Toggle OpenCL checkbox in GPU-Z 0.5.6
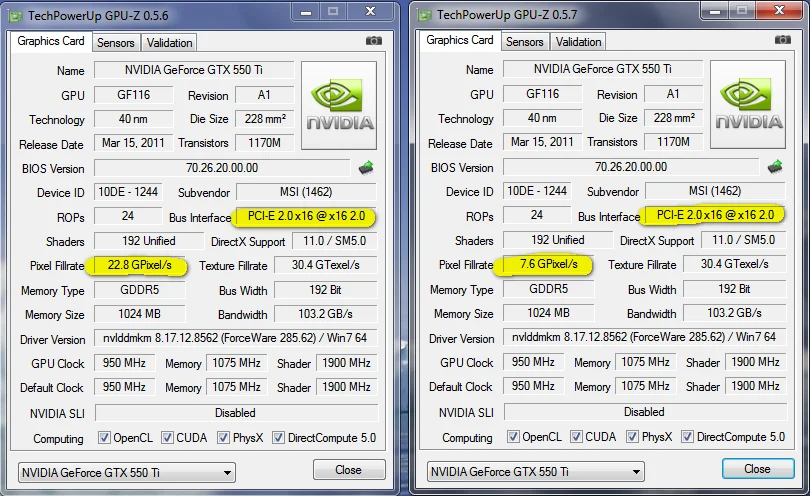The width and height of the screenshot is (810, 496). point(104,438)
